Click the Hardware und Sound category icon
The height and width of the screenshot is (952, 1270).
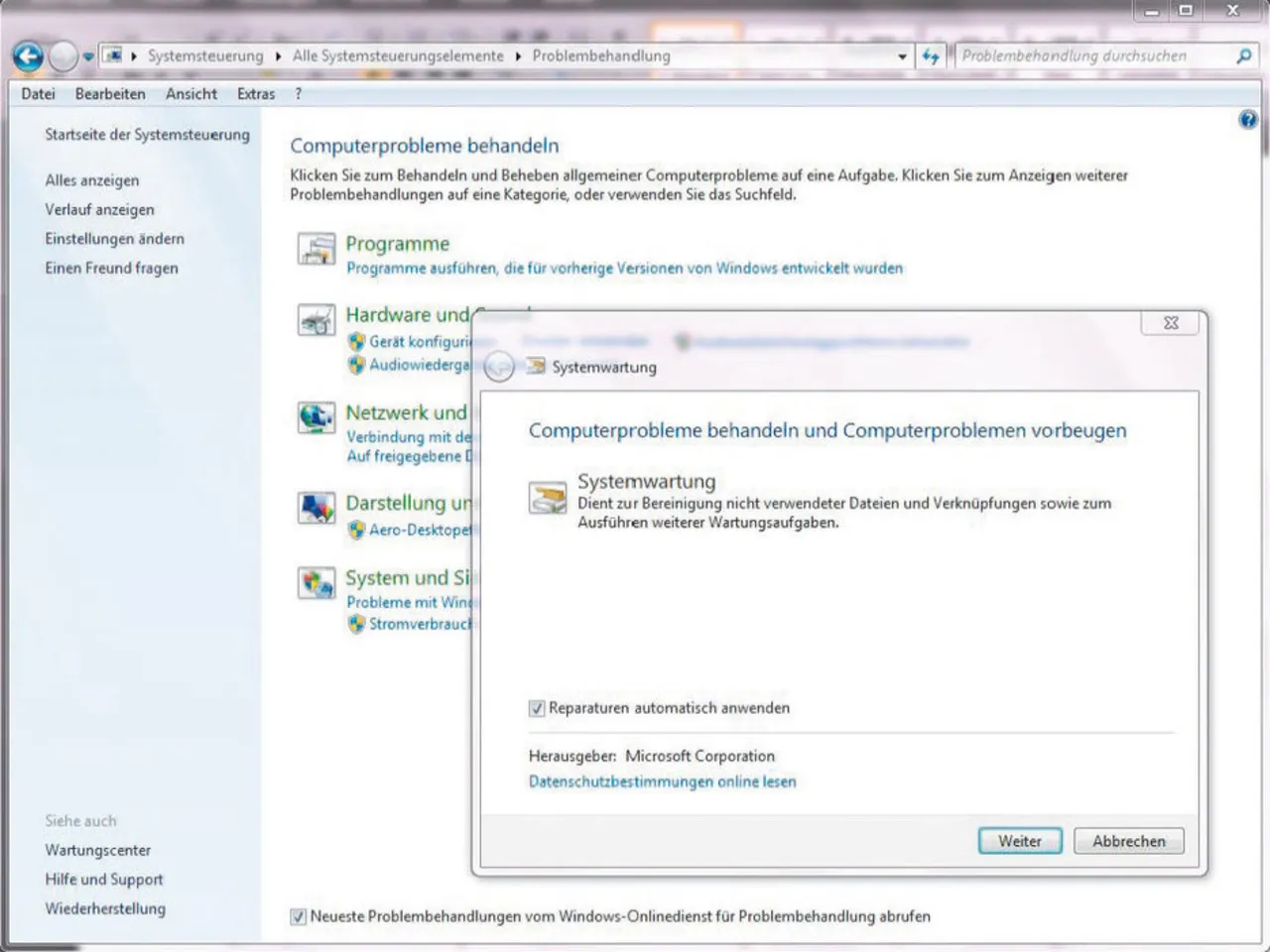point(317,320)
